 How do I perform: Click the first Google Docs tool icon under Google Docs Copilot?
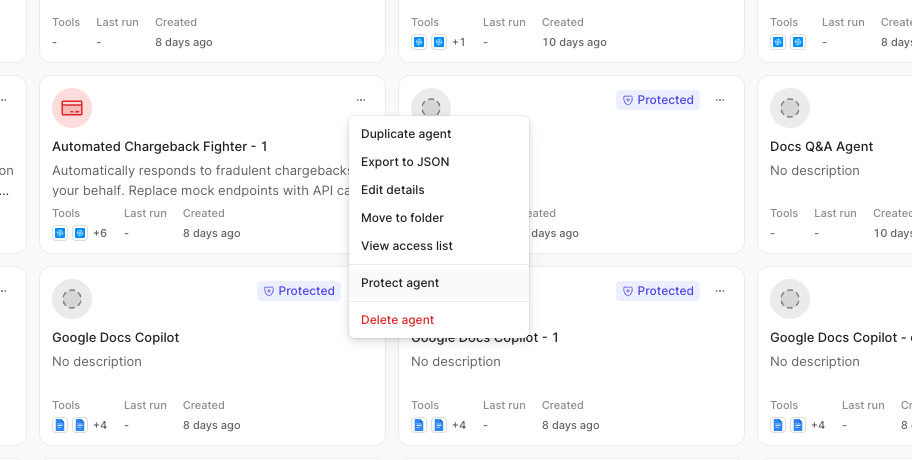60,425
